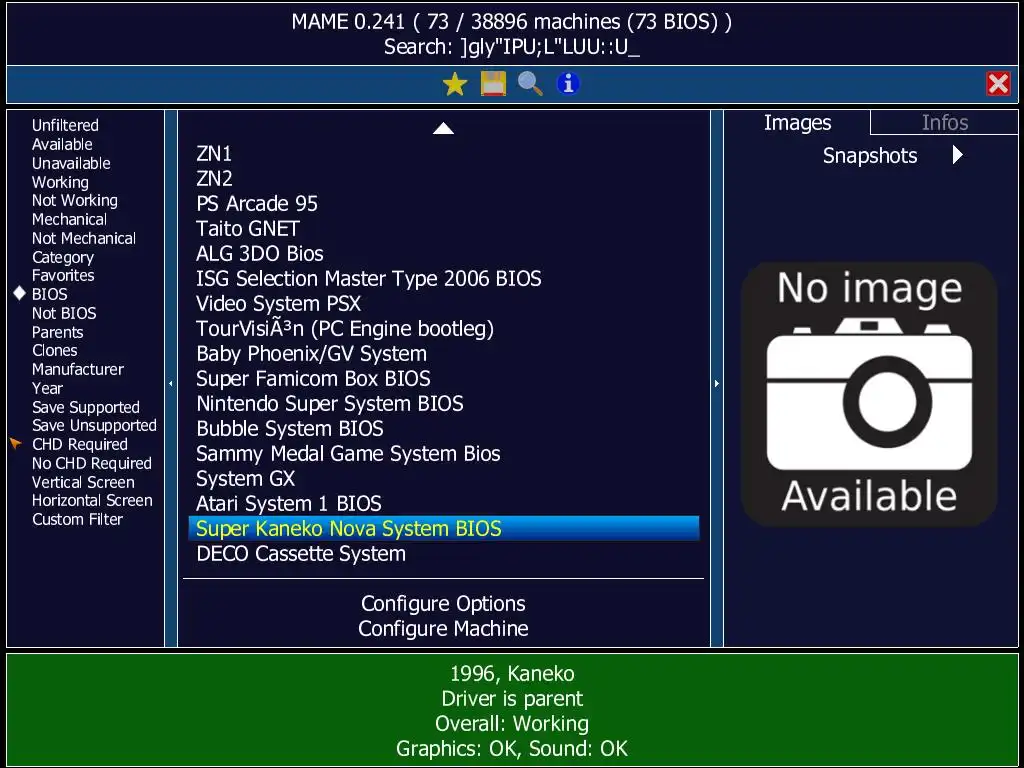The image size is (1024, 768).
Task: Select Nintendo Super System BIOS entry
Action: click(443, 404)
